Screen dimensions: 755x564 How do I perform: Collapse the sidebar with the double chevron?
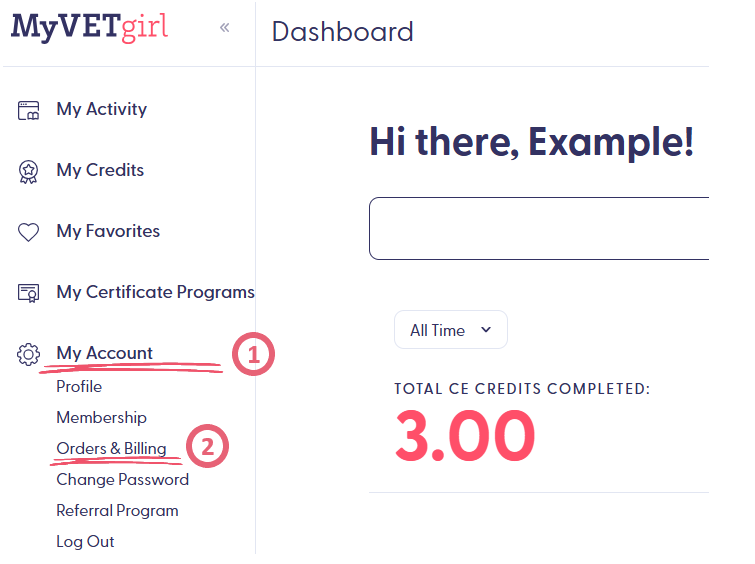click(x=225, y=27)
